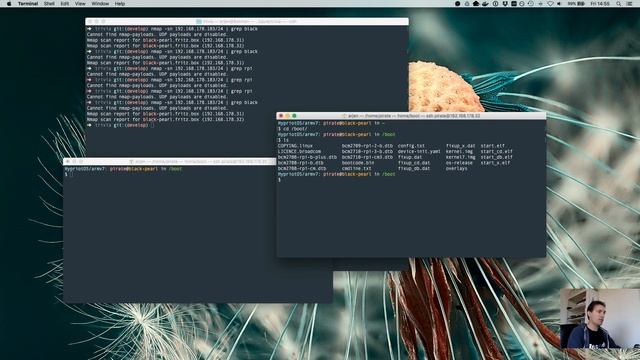The height and width of the screenshot is (360, 640).
Task: Open the Help menu
Action: click(120, 3)
